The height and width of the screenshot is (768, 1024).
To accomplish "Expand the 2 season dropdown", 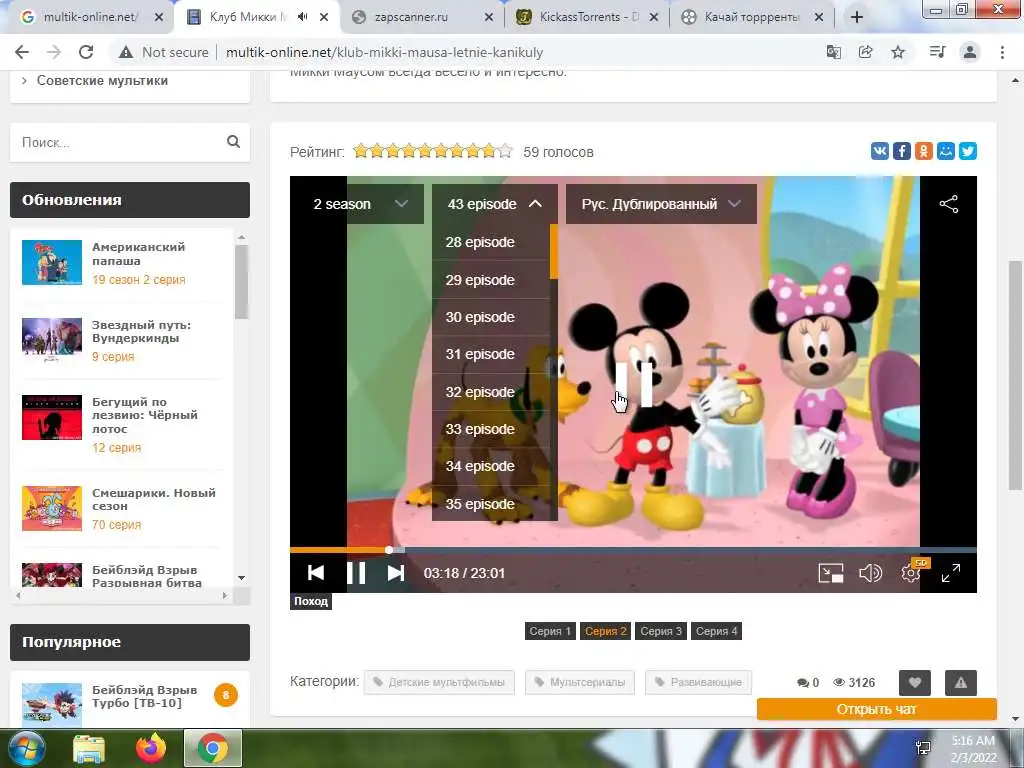I will [x=361, y=204].
